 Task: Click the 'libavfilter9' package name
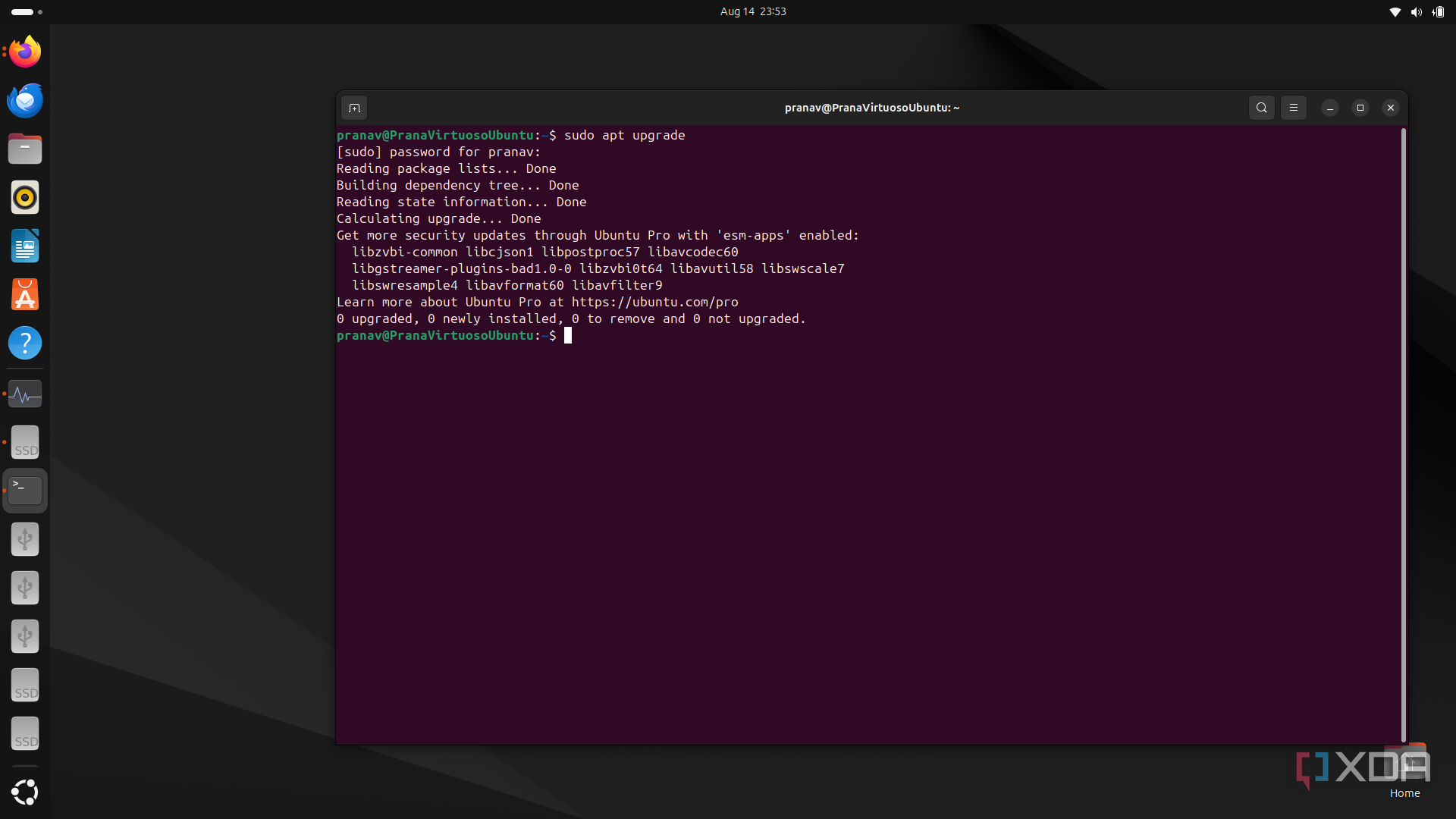[x=617, y=285]
